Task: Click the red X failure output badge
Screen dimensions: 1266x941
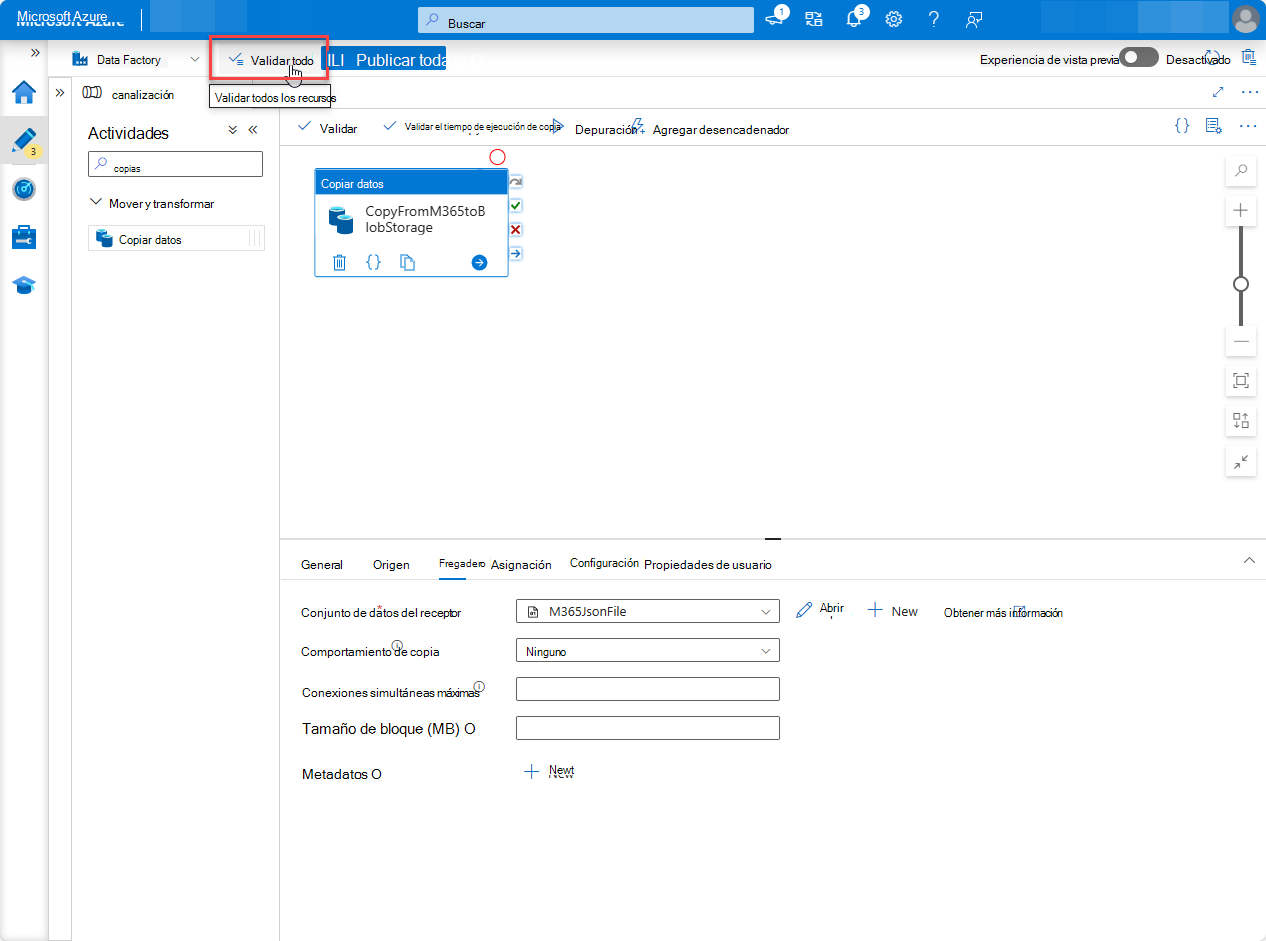Action: tap(515, 229)
